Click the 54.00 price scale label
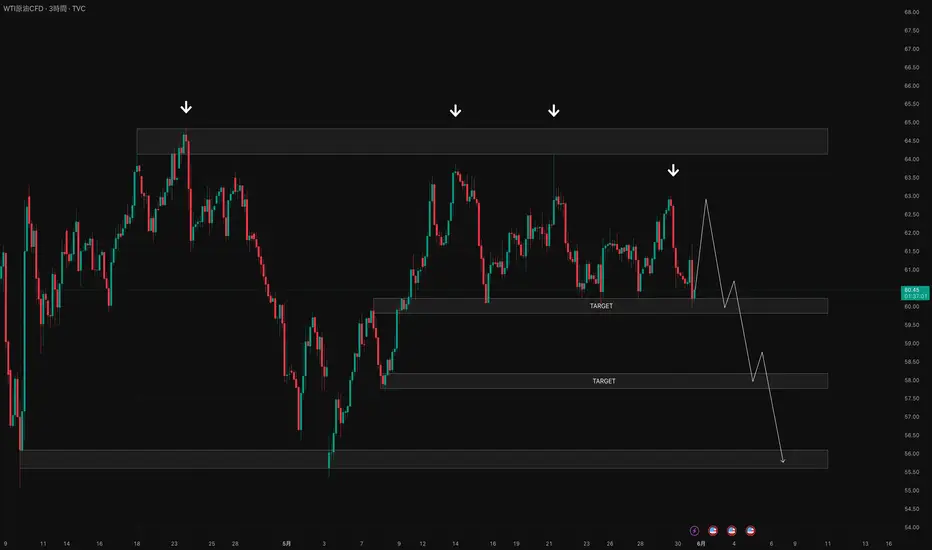Screen dimensions: 932x550 [911, 527]
